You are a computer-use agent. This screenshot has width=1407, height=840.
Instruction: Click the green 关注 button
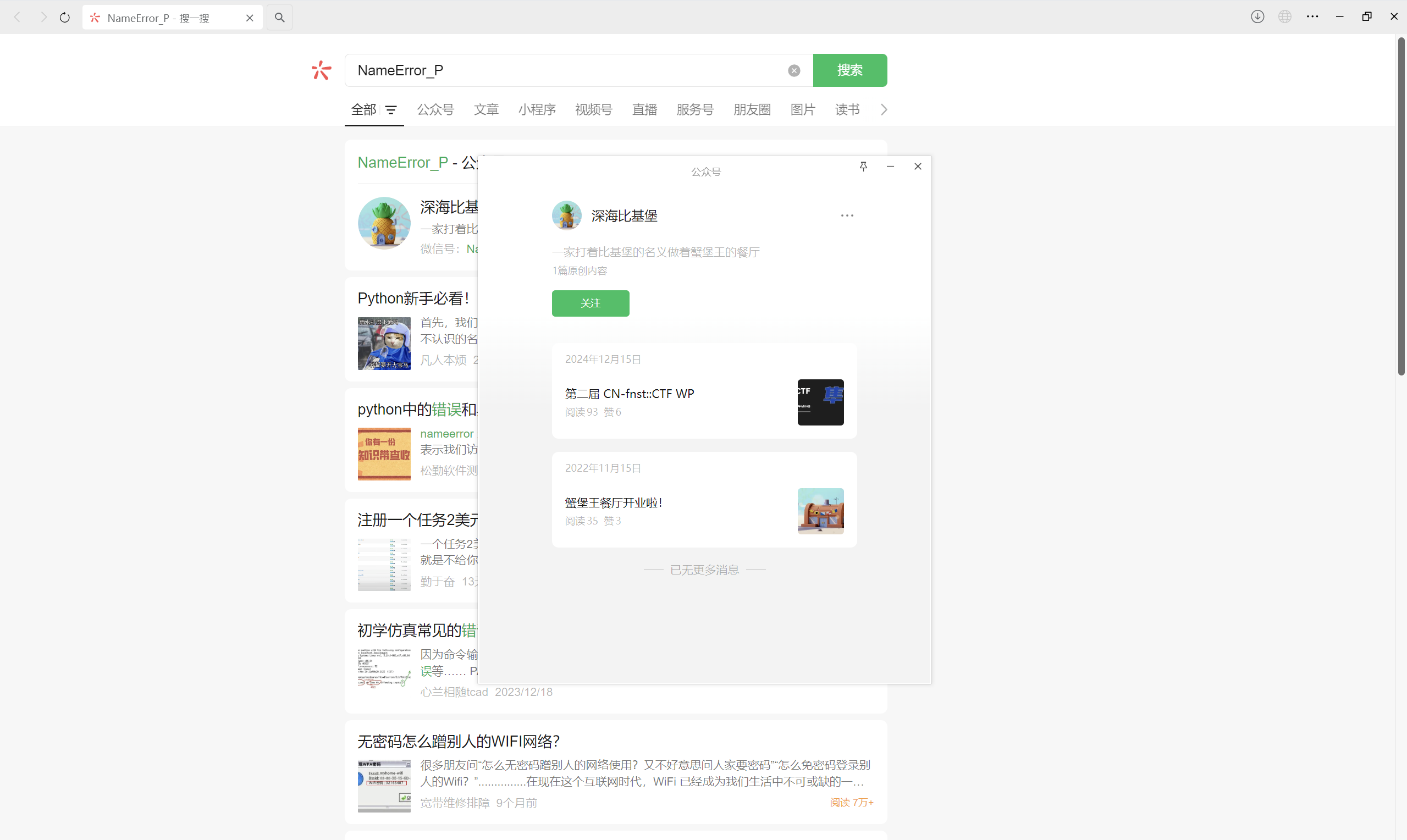click(x=591, y=303)
